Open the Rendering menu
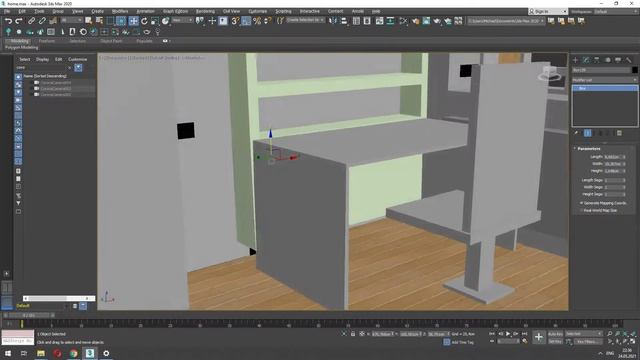The width and height of the screenshot is (640, 360). [205, 11]
